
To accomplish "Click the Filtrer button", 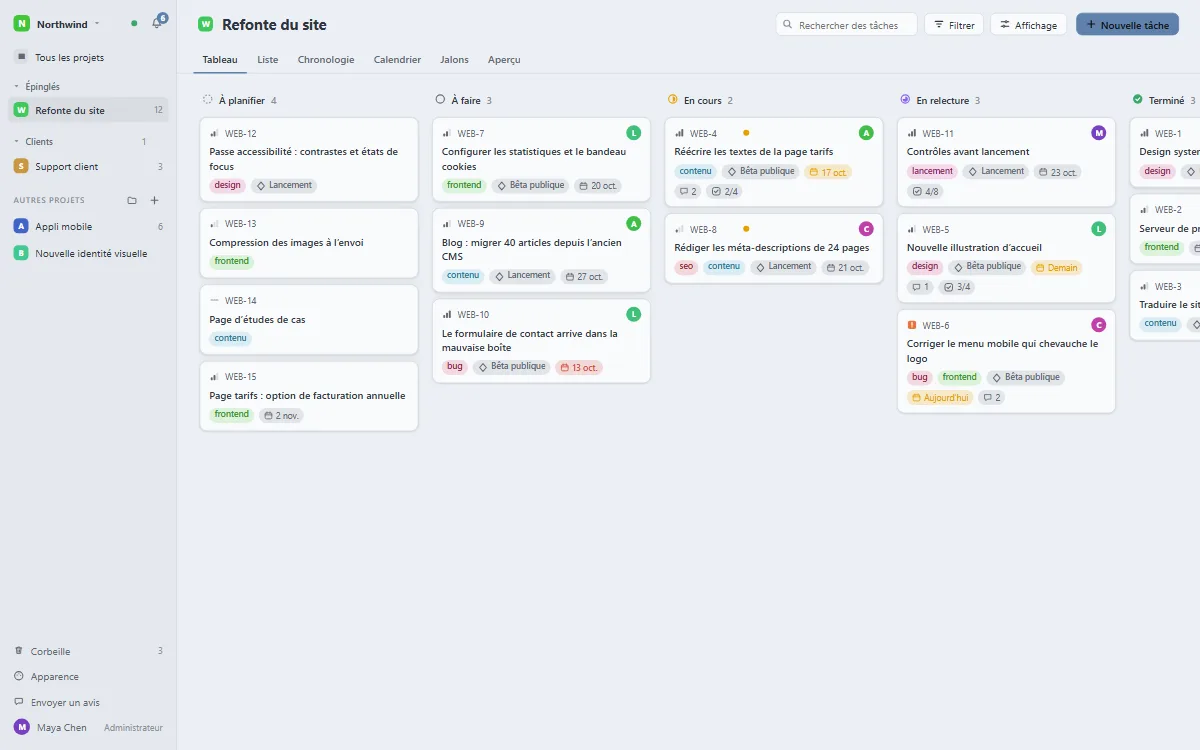I will (954, 25).
